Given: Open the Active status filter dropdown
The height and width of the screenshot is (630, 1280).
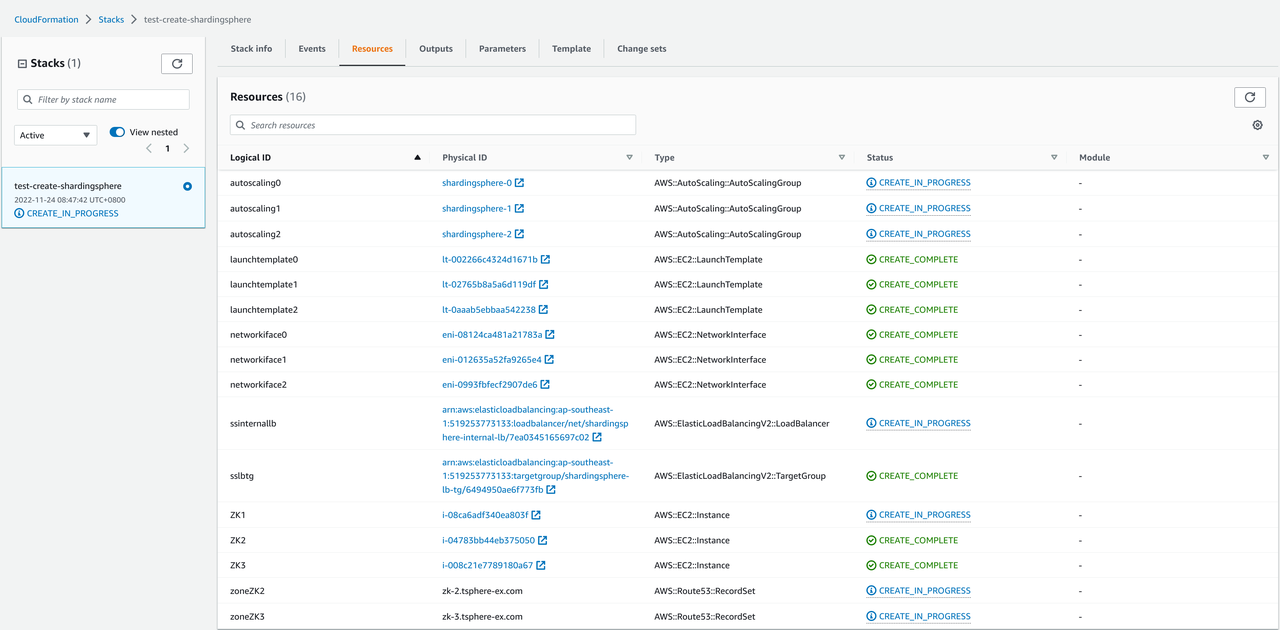Looking at the screenshot, I should tap(55, 135).
